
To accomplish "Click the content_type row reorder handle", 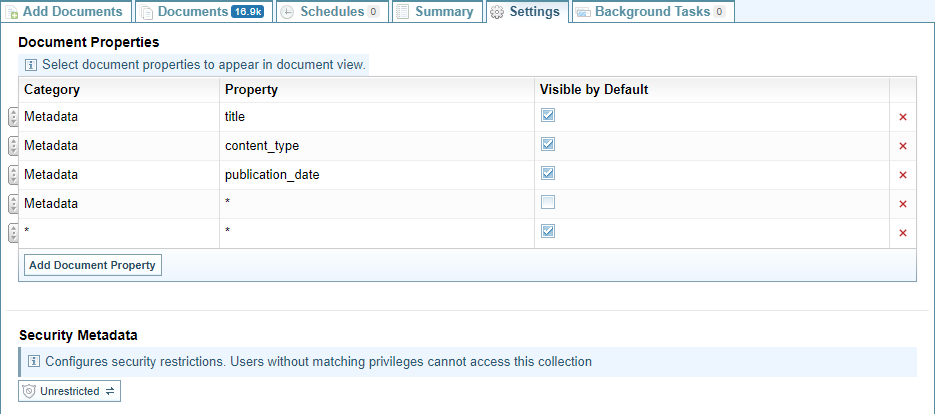I will pyautogui.click(x=12, y=146).
